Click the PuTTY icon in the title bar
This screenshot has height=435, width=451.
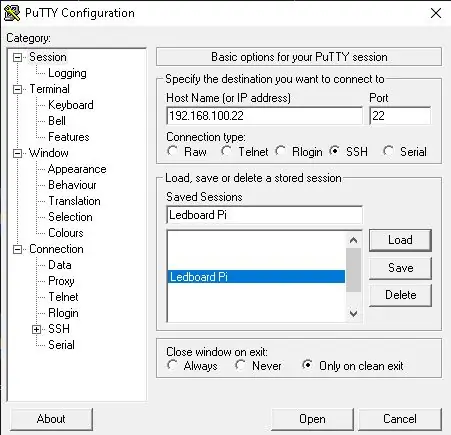(x=12, y=13)
